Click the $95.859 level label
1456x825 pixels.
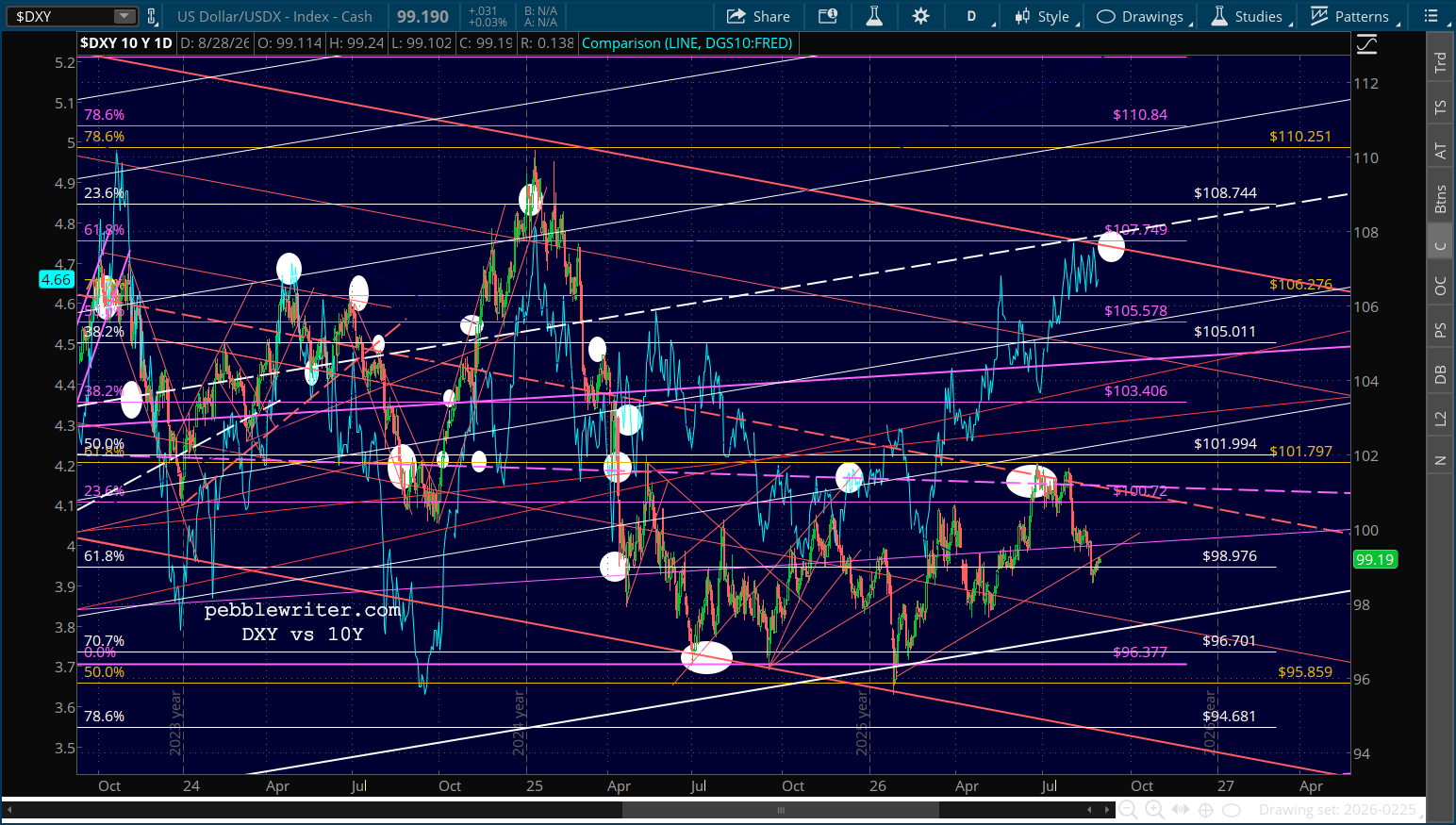tap(1305, 672)
